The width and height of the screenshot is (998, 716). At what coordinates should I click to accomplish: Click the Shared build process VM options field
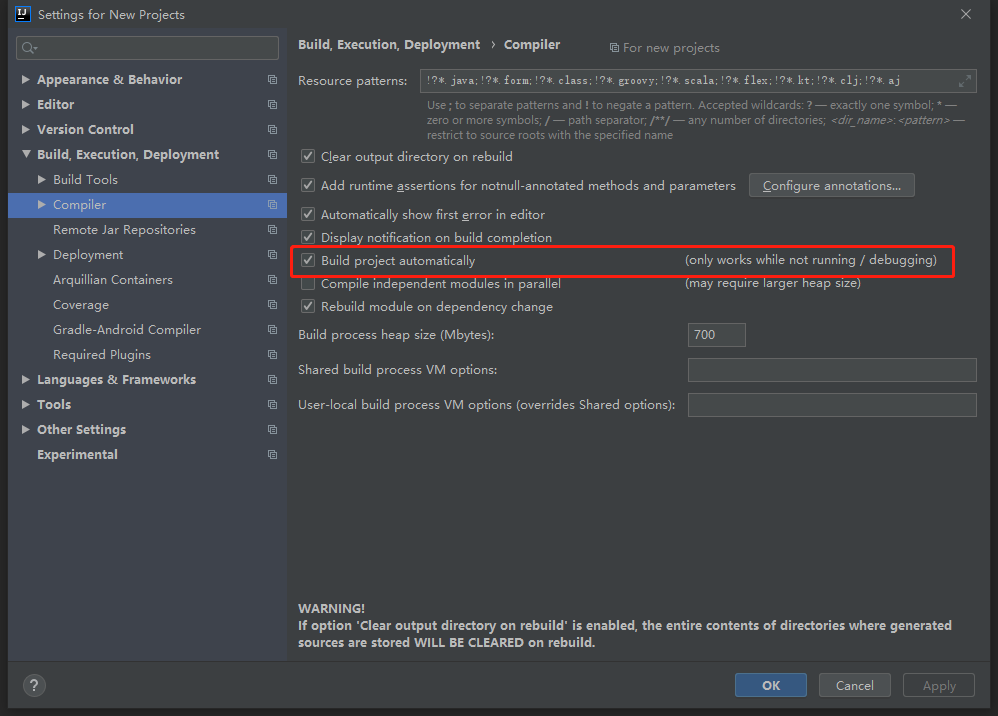[x=831, y=370]
